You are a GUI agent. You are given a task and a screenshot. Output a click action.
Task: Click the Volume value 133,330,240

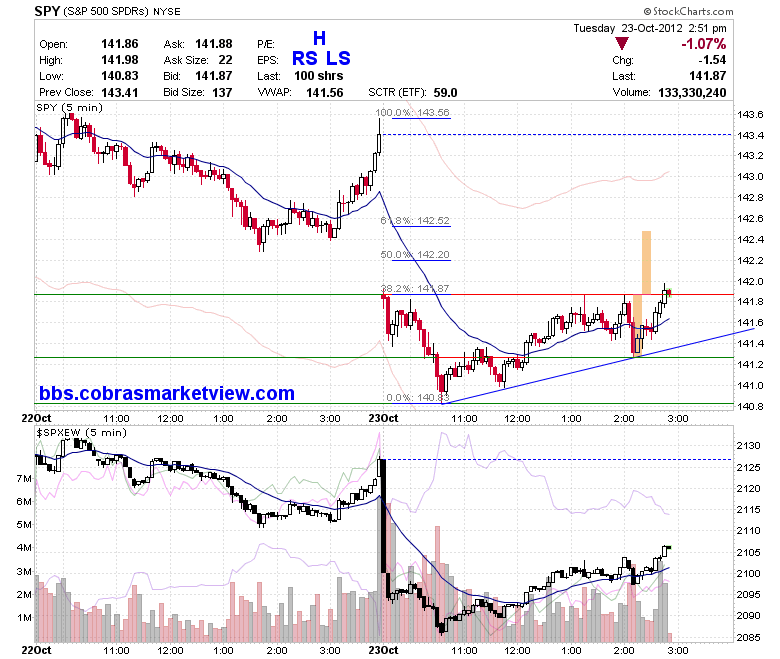692,93
